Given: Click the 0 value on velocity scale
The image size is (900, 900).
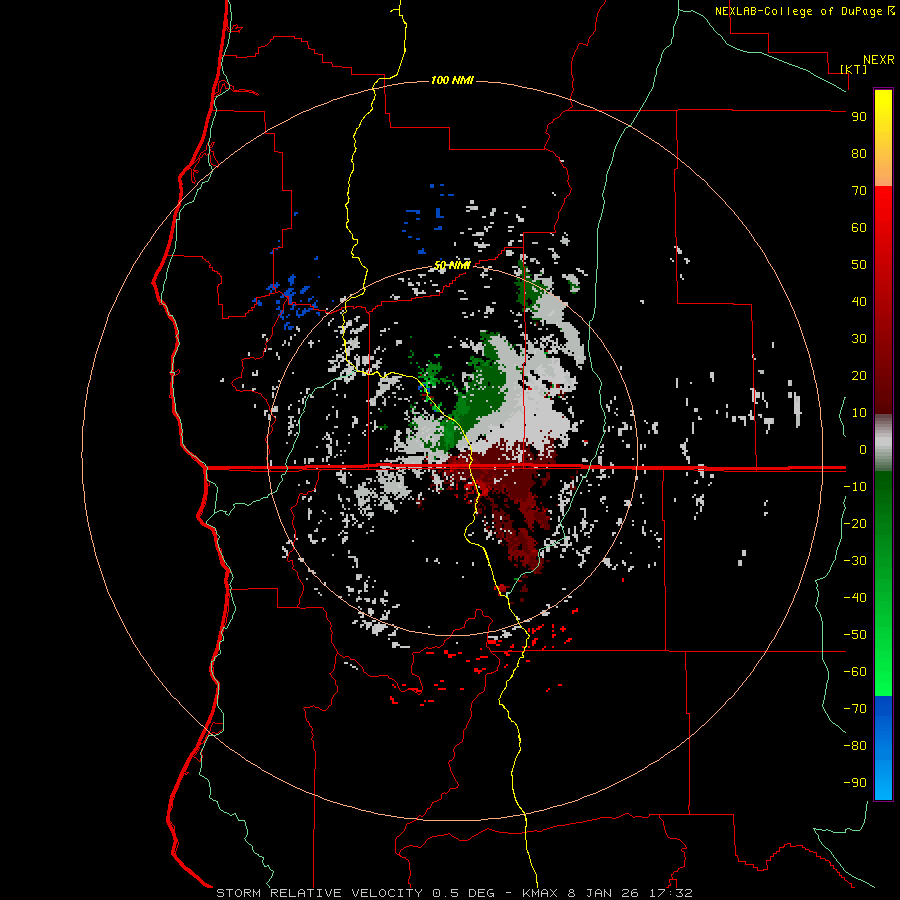Looking at the screenshot, I should pyautogui.click(x=863, y=450).
